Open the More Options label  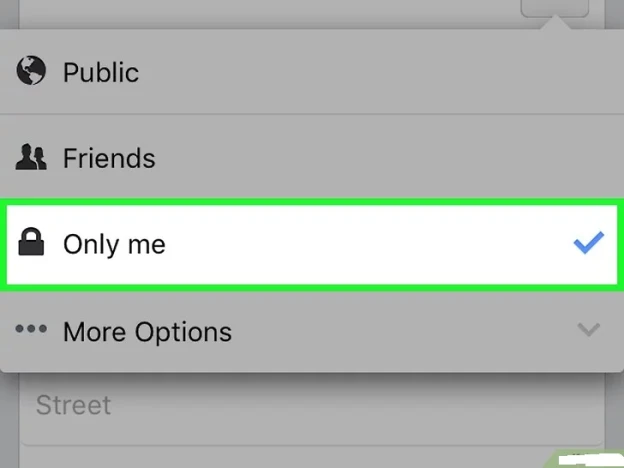[x=147, y=332]
